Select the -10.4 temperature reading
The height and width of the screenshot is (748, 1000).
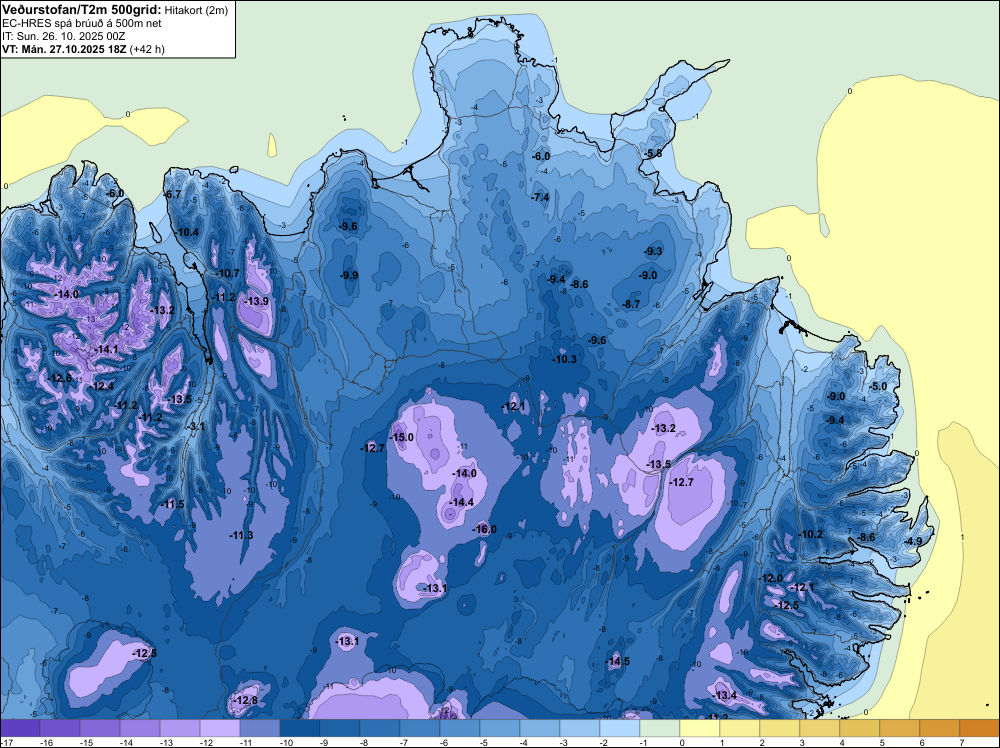click(187, 232)
